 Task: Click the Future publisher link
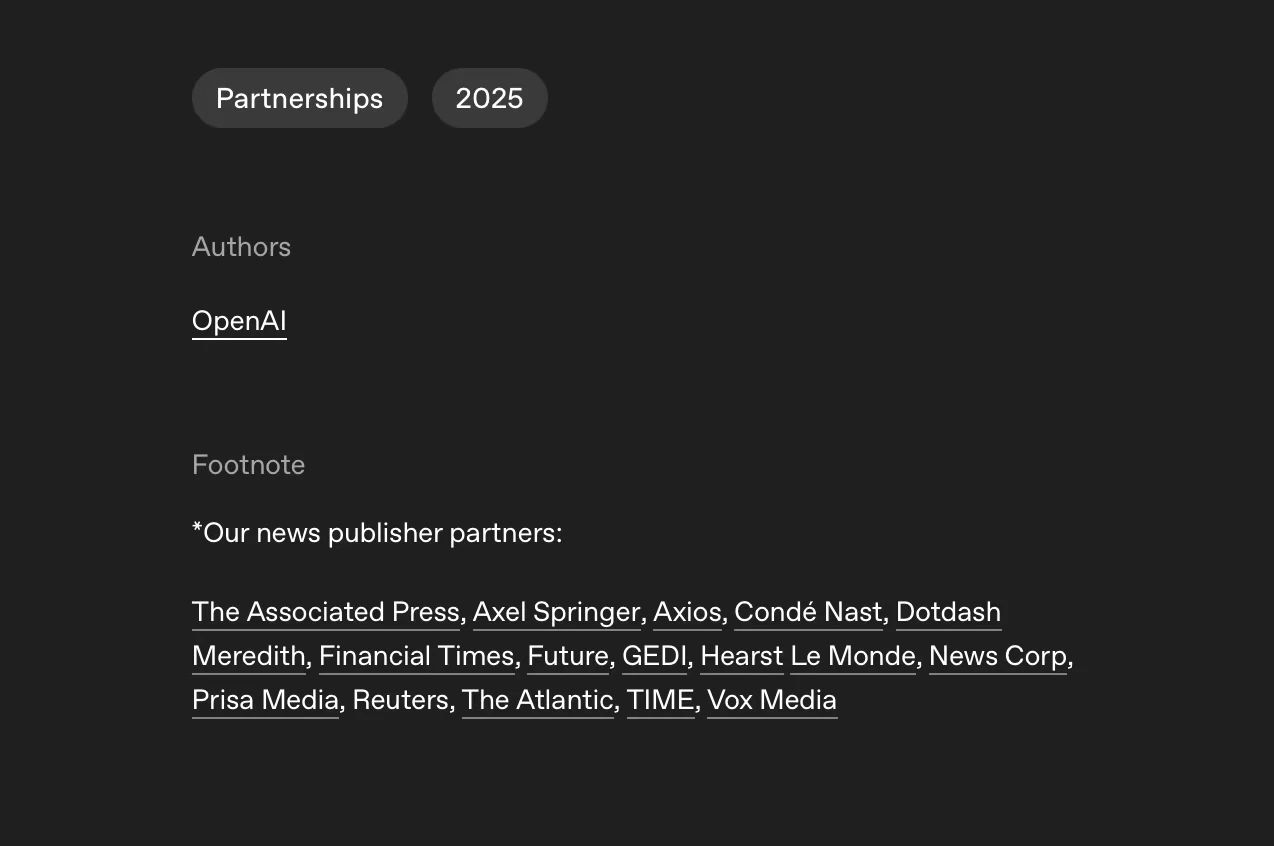pos(568,656)
